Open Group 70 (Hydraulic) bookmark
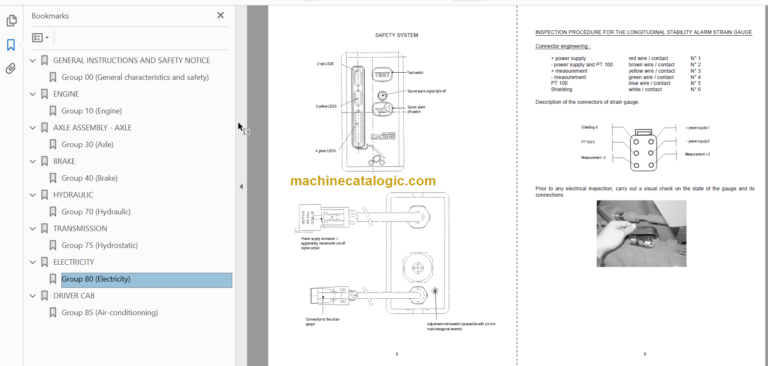 (x=96, y=212)
